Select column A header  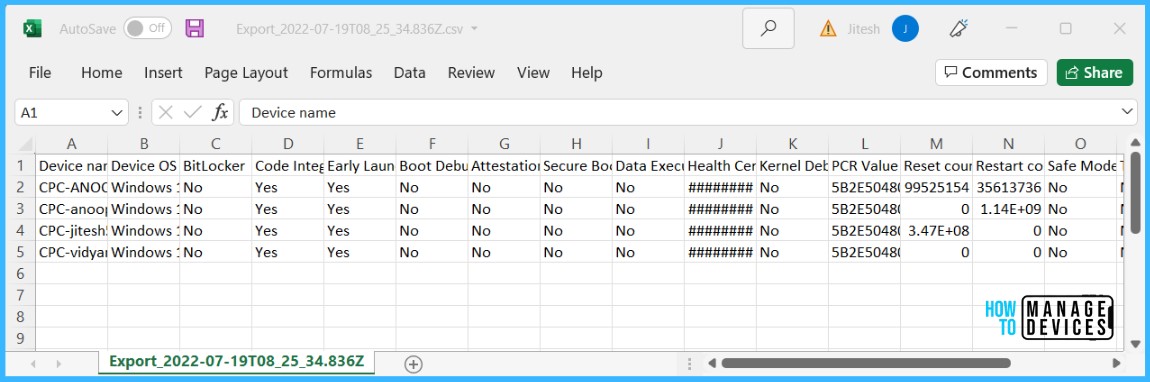point(71,144)
